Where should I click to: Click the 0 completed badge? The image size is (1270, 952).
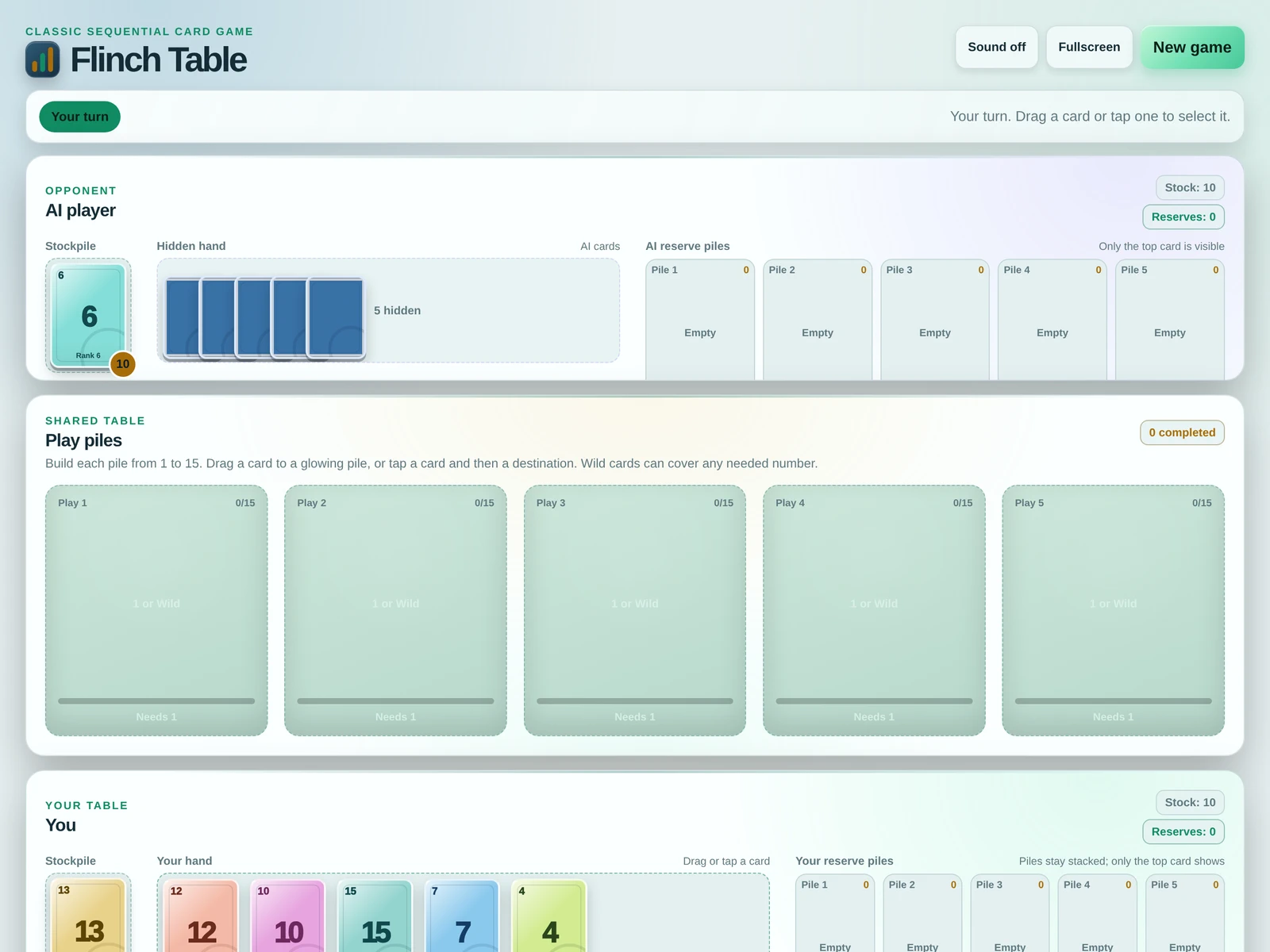point(1182,432)
